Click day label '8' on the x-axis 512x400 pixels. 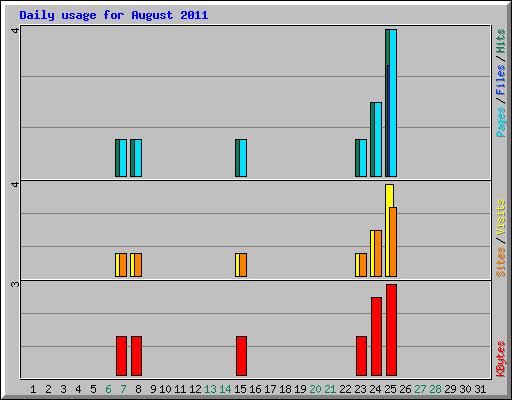pyautogui.click(x=138, y=389)
